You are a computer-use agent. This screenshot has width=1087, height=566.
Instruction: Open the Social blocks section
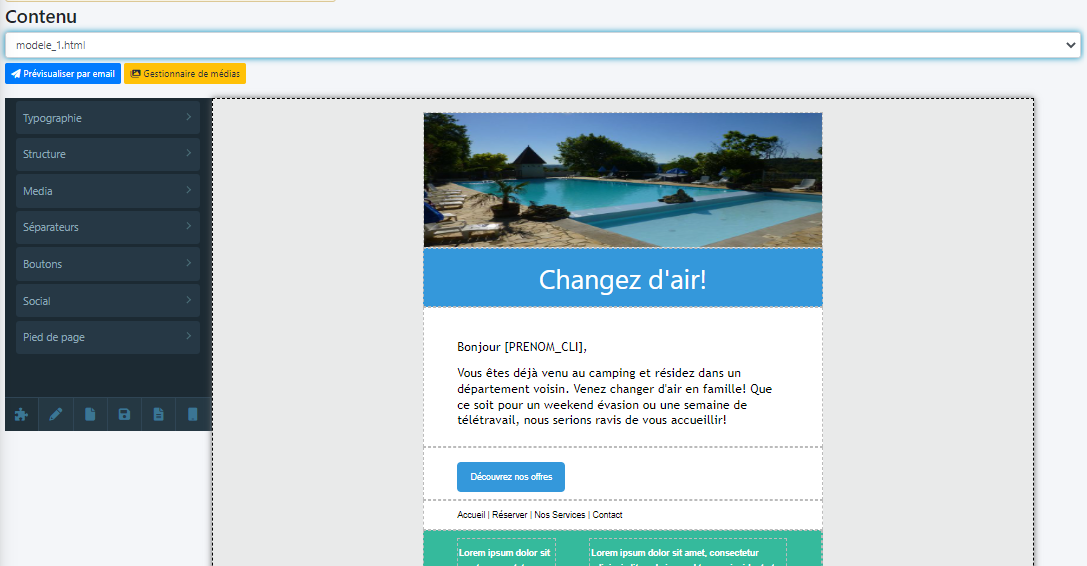(108, 301)
